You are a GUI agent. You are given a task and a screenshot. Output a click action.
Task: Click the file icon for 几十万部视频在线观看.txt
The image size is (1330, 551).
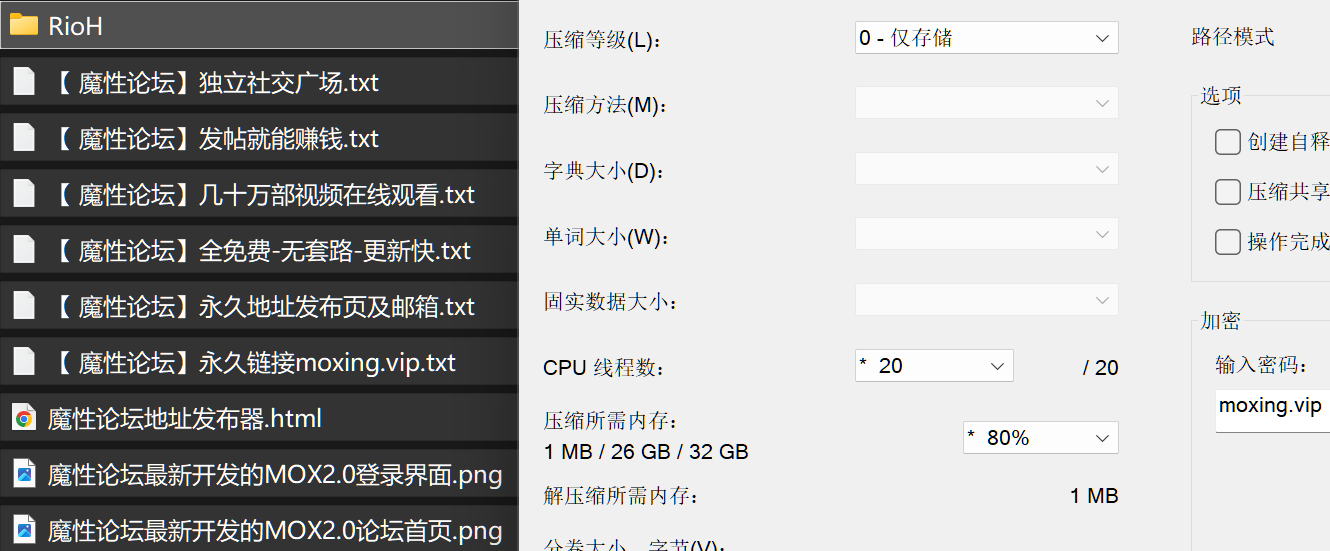24,194
